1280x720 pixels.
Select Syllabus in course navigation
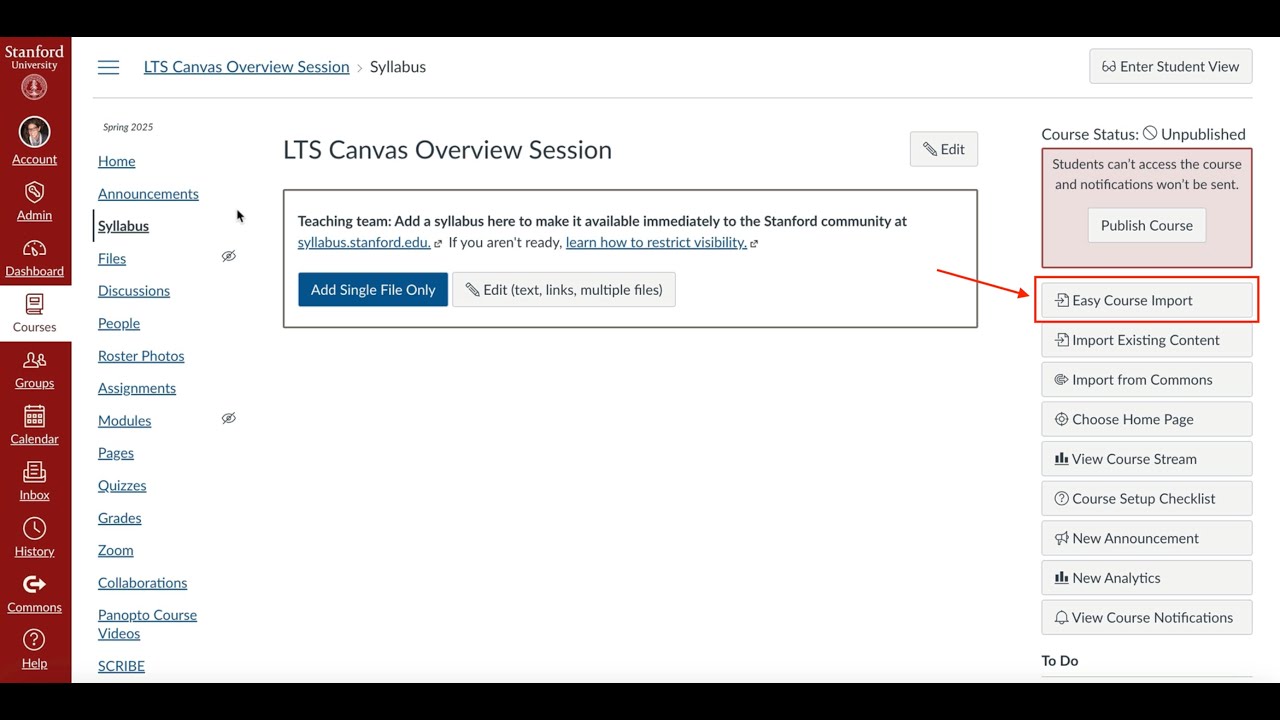click(x=123, y=226)
